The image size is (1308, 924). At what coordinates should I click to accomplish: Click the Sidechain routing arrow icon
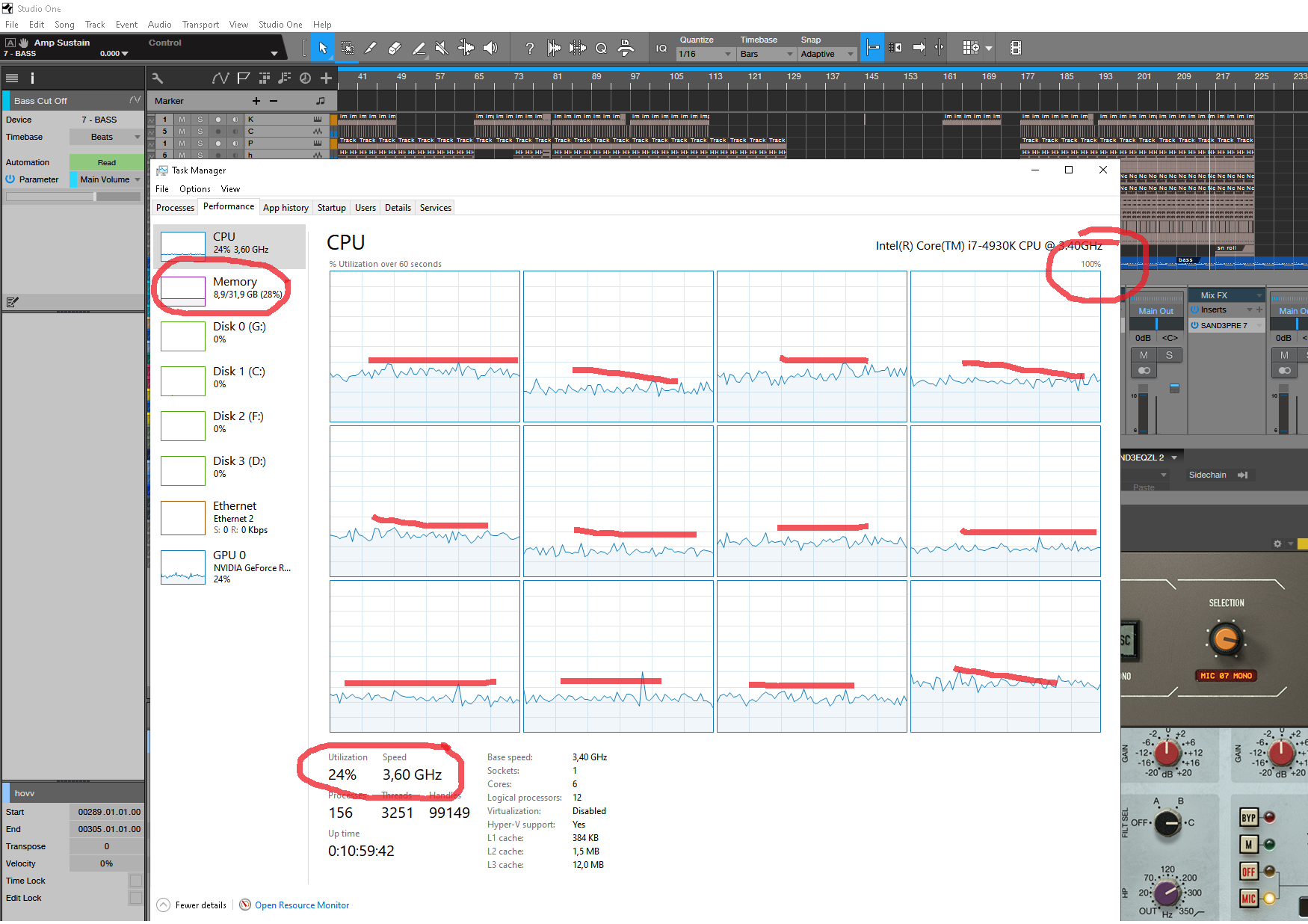(x=1242, y=475)
